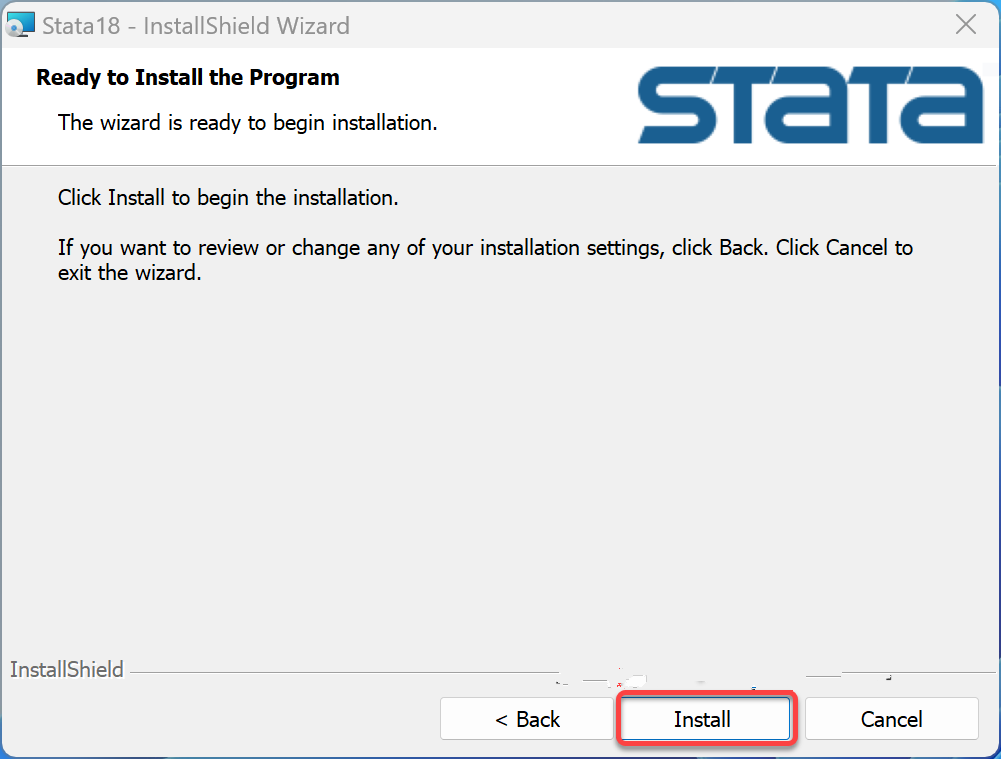Click the 'Click Install to begin' instruction line

click(x=228, y=197)
